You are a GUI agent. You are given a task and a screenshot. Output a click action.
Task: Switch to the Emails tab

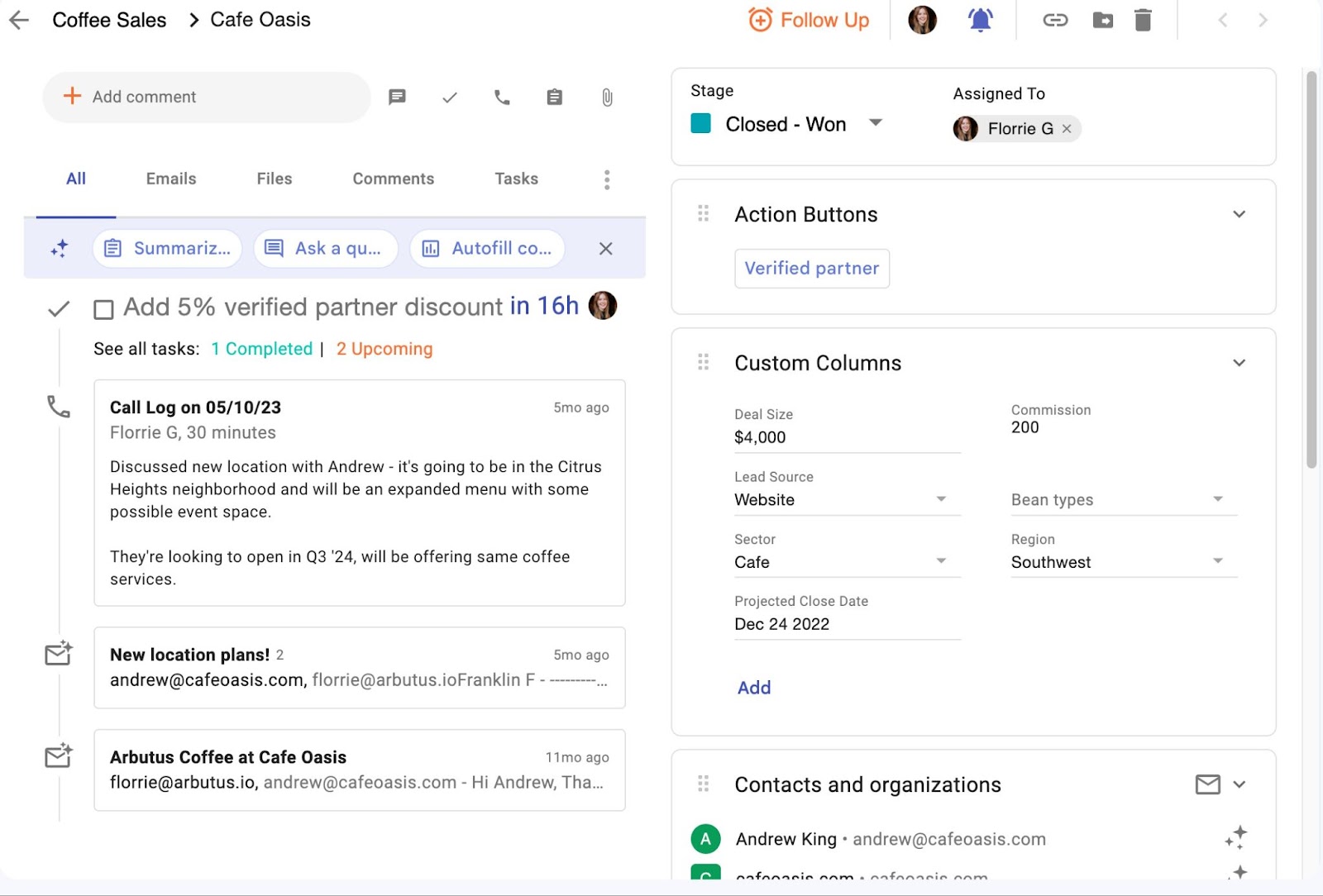[x=171, y=179]
